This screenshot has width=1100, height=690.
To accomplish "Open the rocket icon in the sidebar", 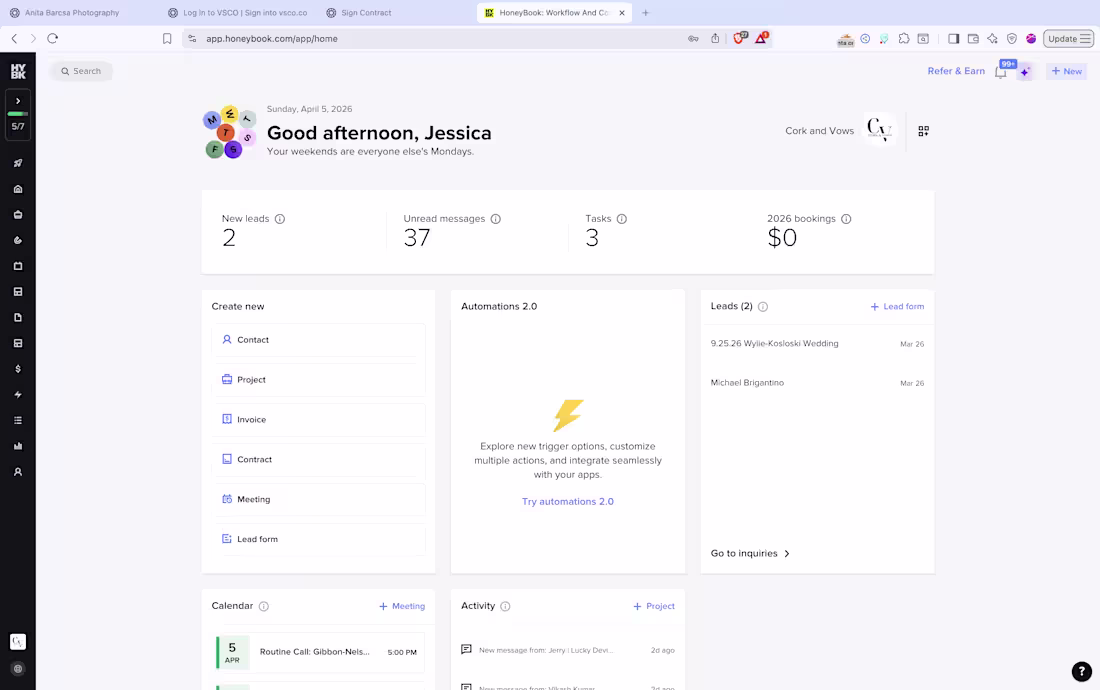I will click(18, 163).
